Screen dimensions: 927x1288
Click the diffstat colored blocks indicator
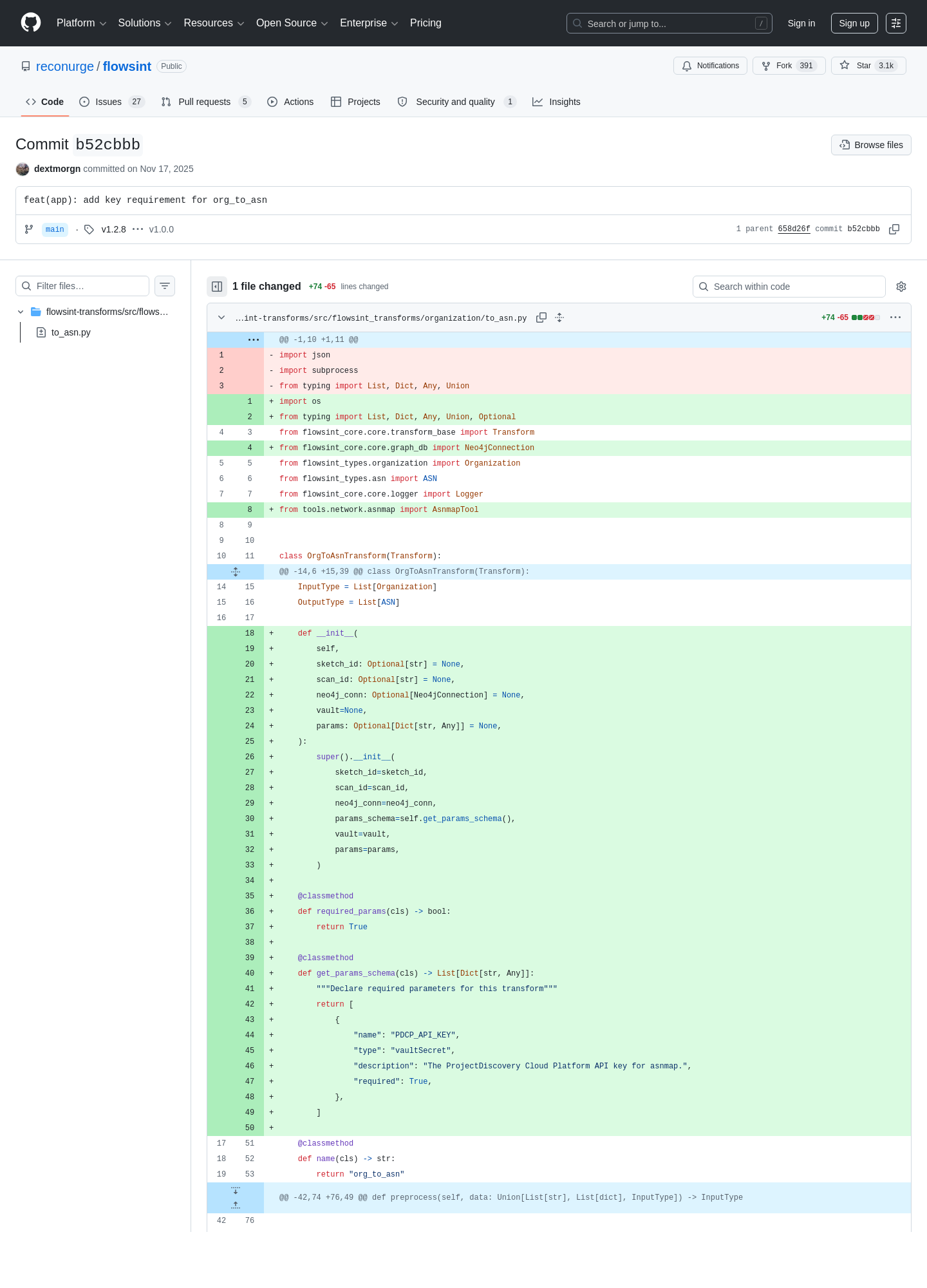866,317
